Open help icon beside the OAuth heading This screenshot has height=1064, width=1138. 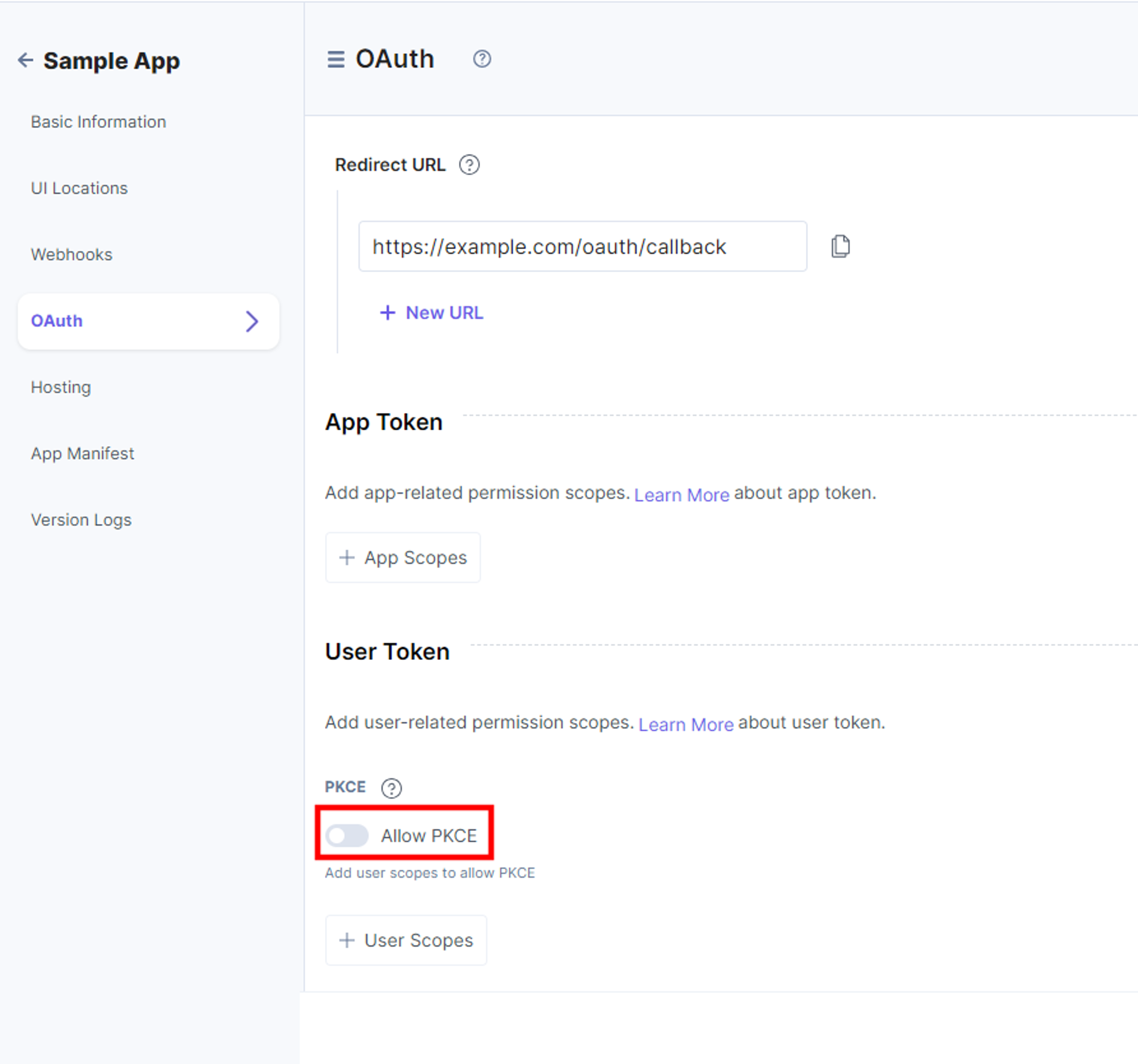tap(482, 59)
